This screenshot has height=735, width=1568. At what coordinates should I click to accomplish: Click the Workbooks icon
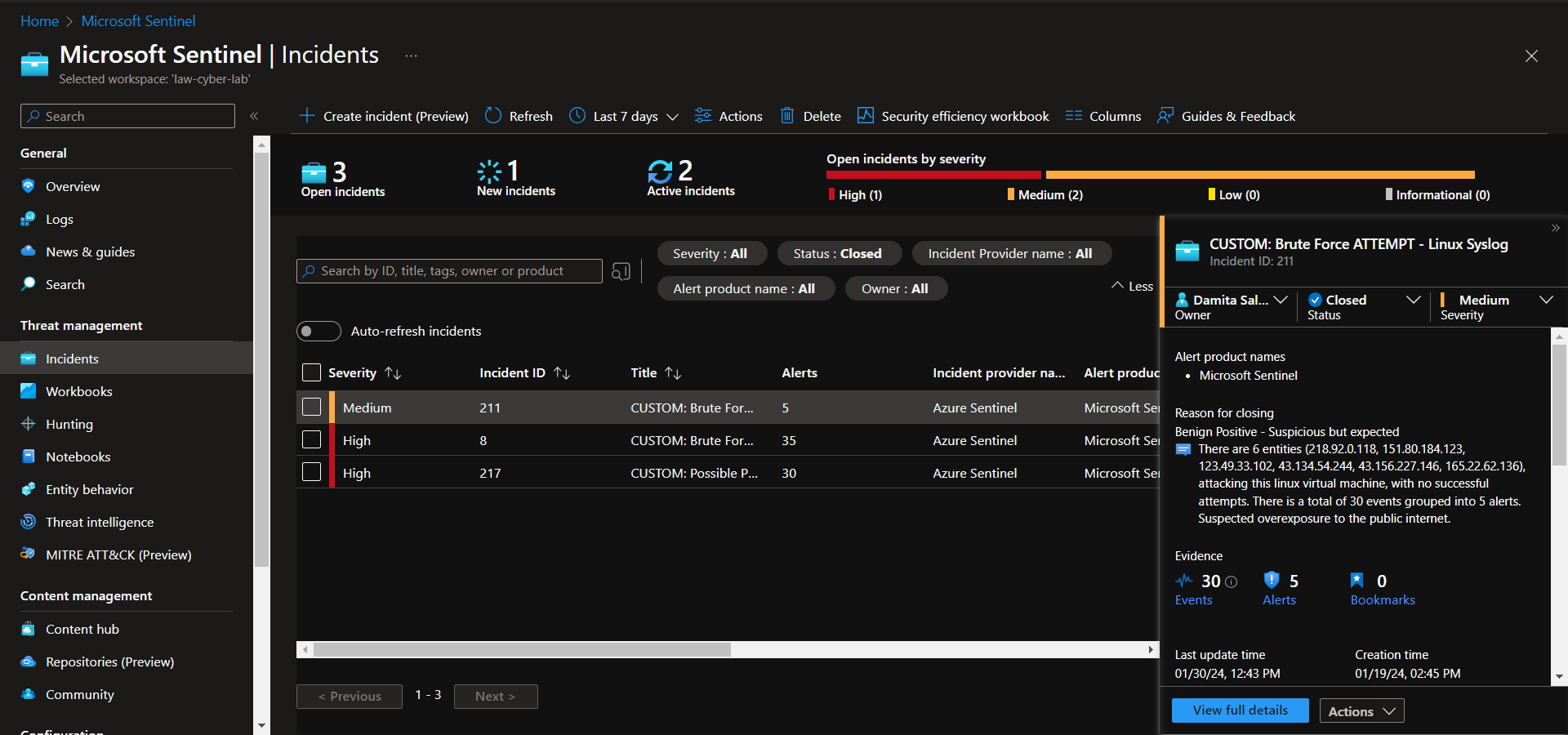tap(29, 391)
